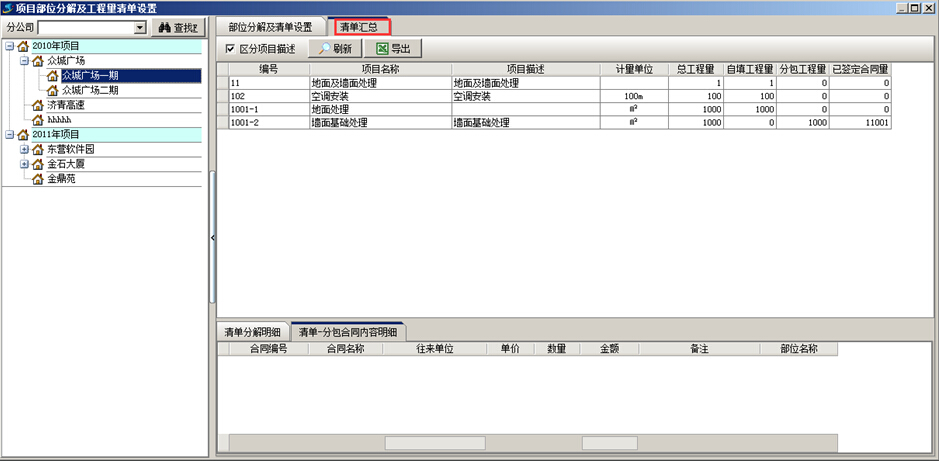Click the app icon in the title bar

pos(8,8)
